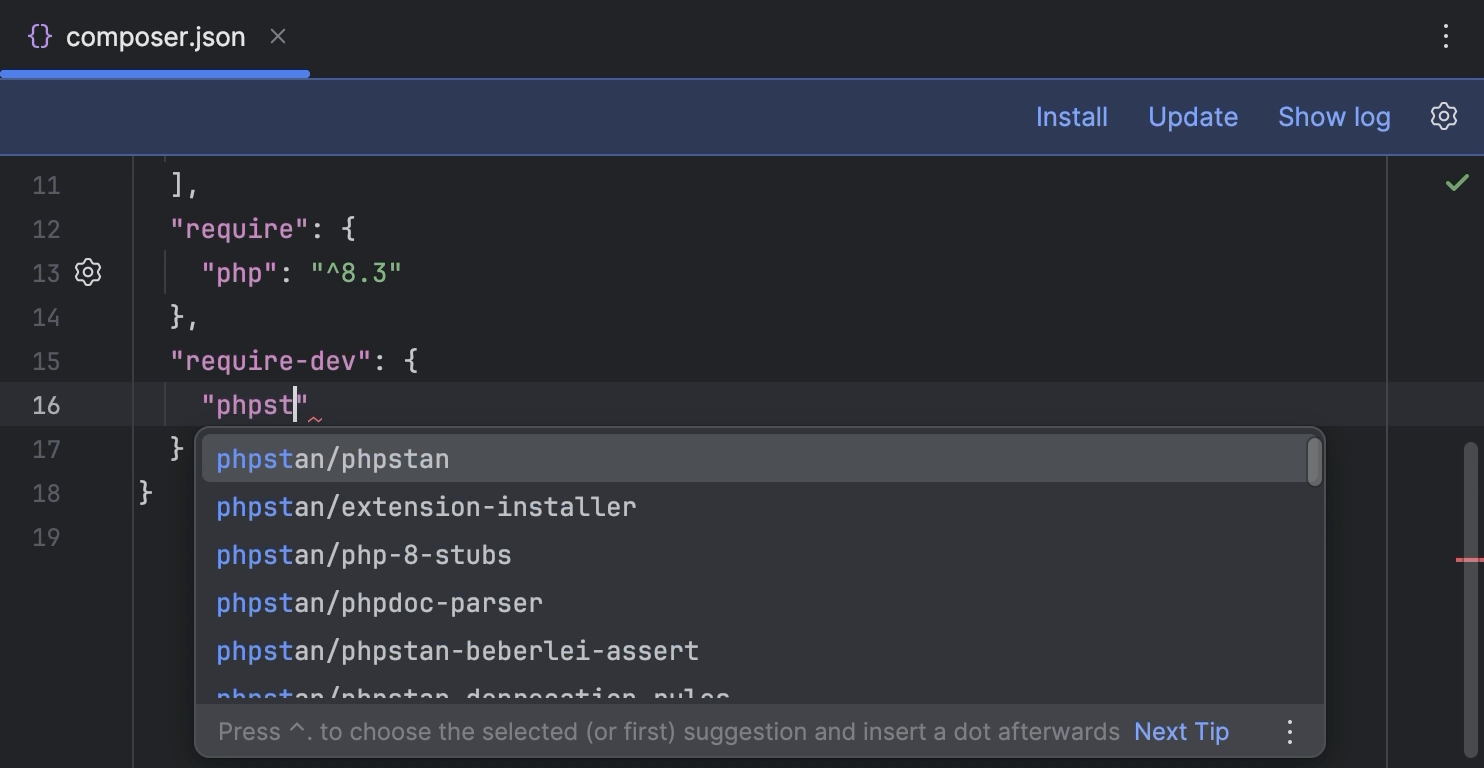Open completion popup options menu
1484x768 pixels.
(1290, 732)
